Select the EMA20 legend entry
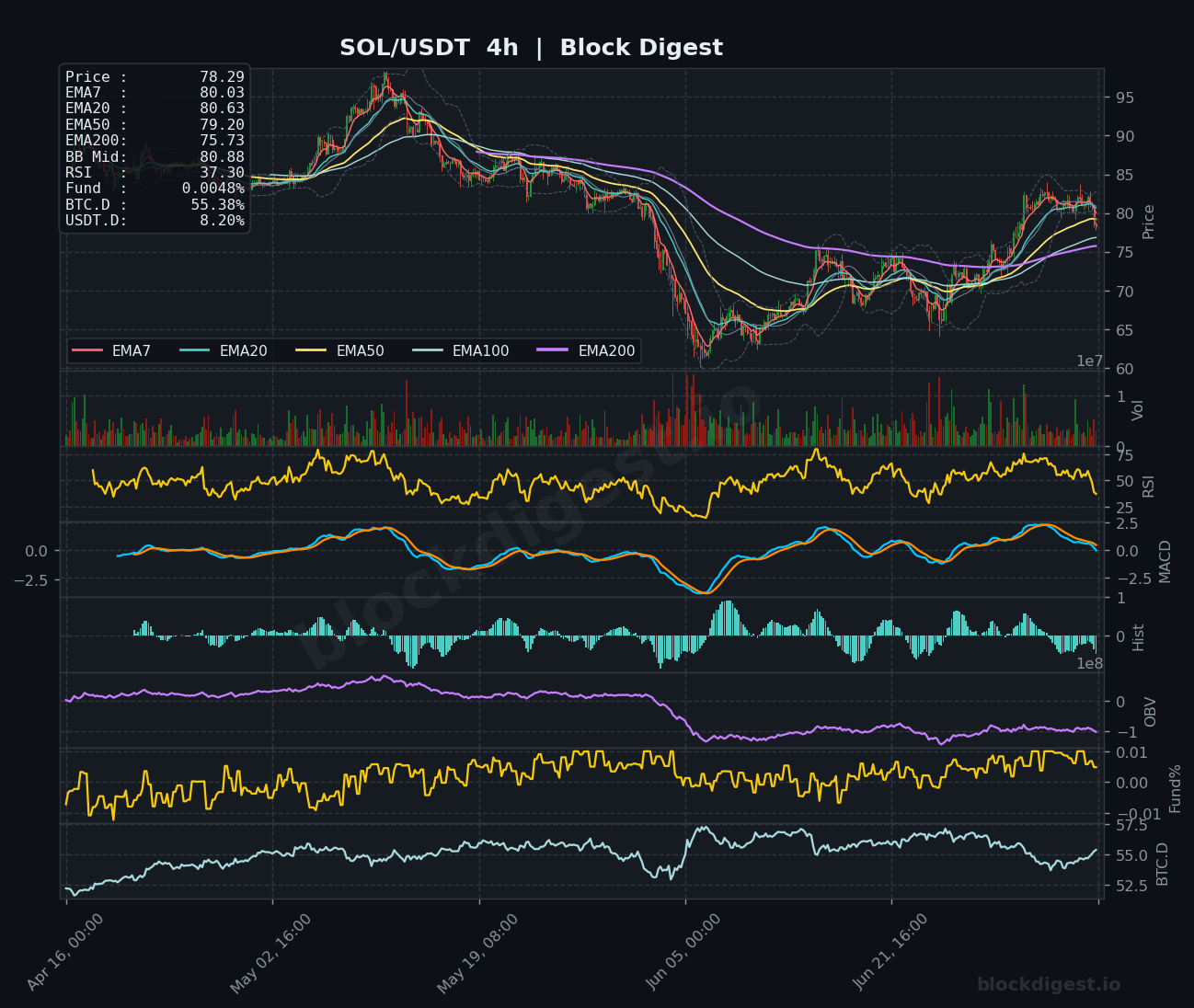Screen dimensions: 1194x1008 224,350
